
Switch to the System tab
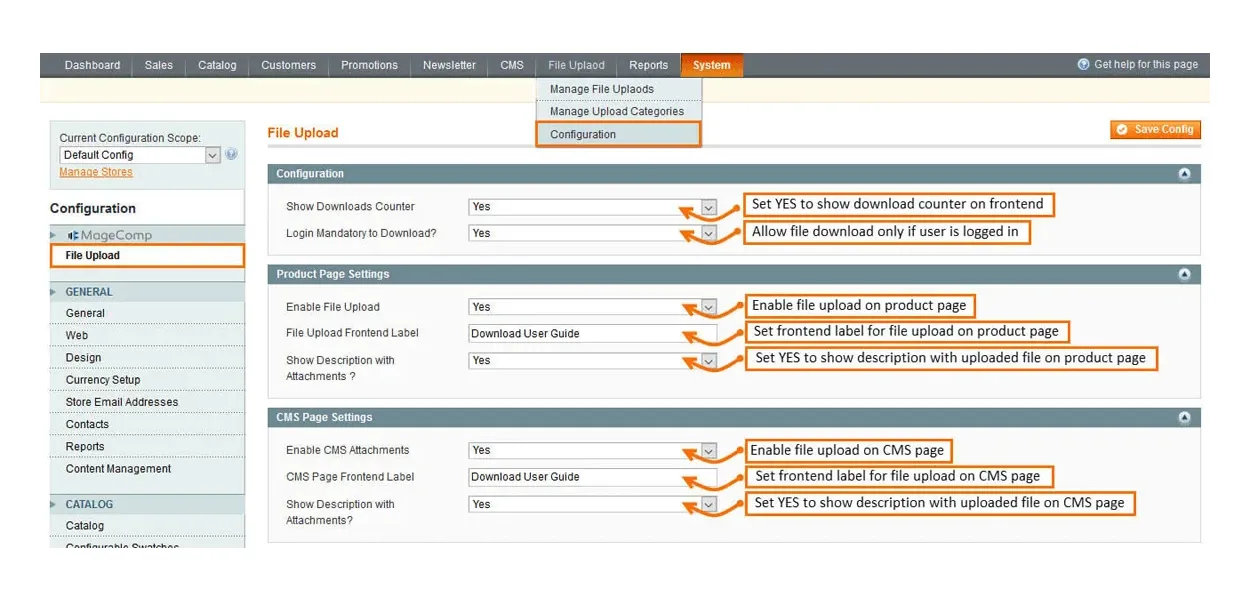tap(711, 65)
